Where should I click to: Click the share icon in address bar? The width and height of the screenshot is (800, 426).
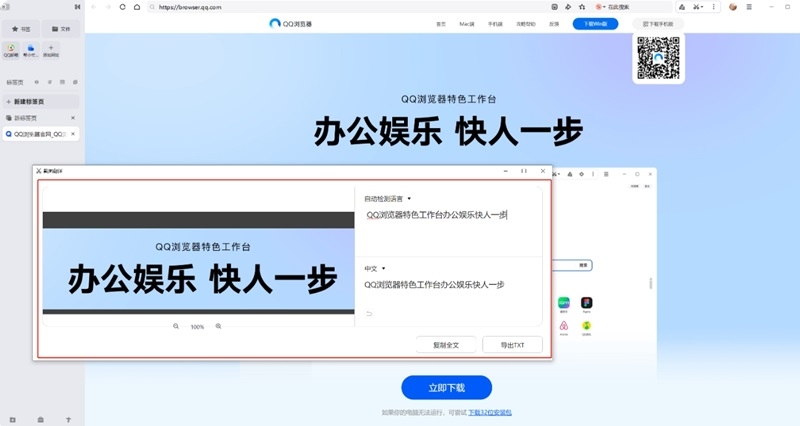point(568,7)
